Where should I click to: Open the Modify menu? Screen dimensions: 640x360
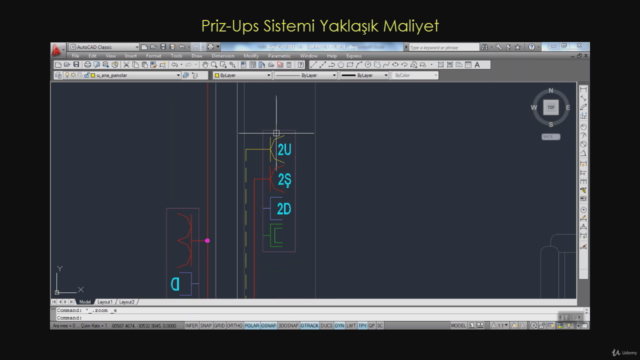click(x=251, y=56)
